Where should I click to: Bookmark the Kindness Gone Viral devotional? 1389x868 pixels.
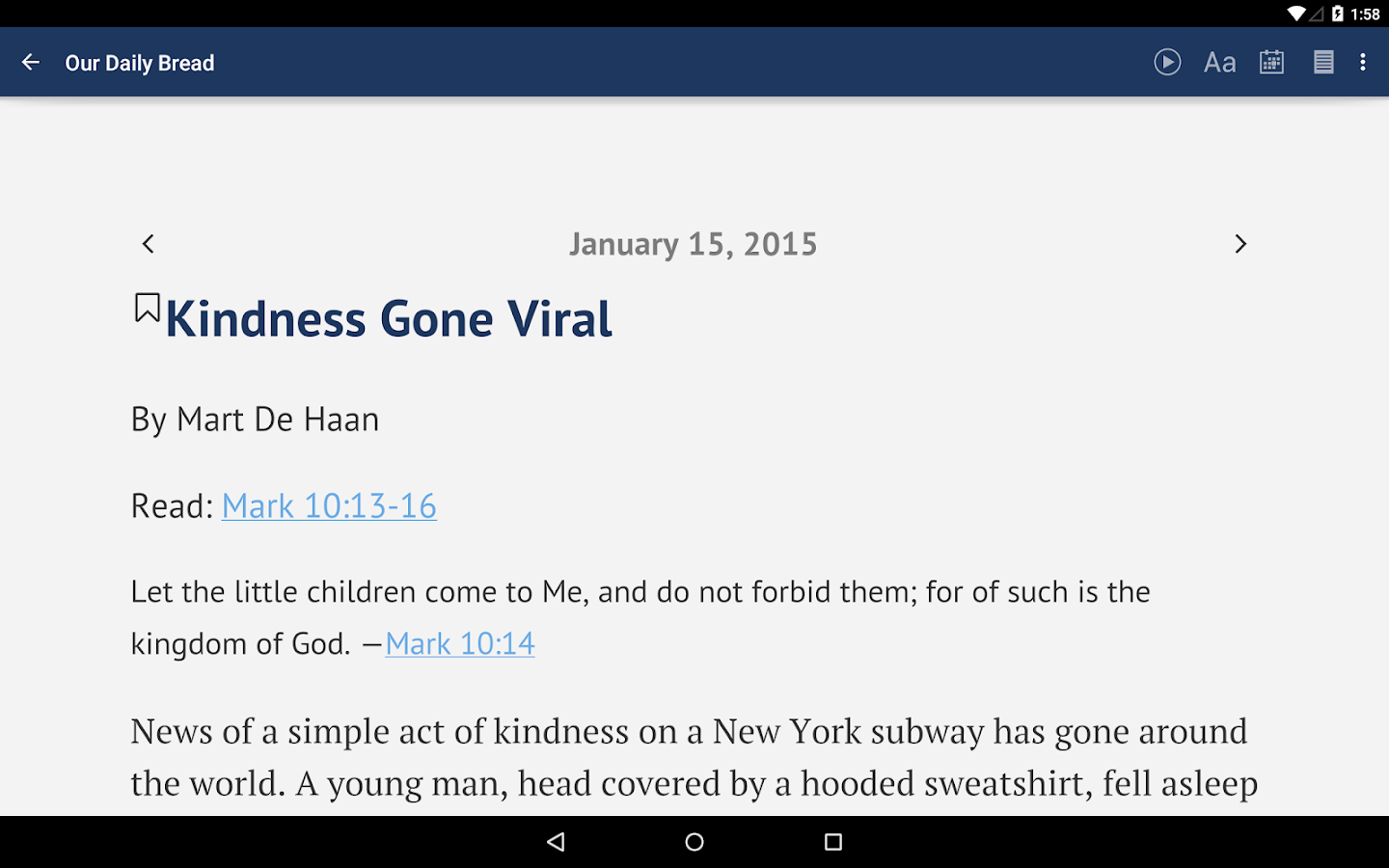coord(147,308)
